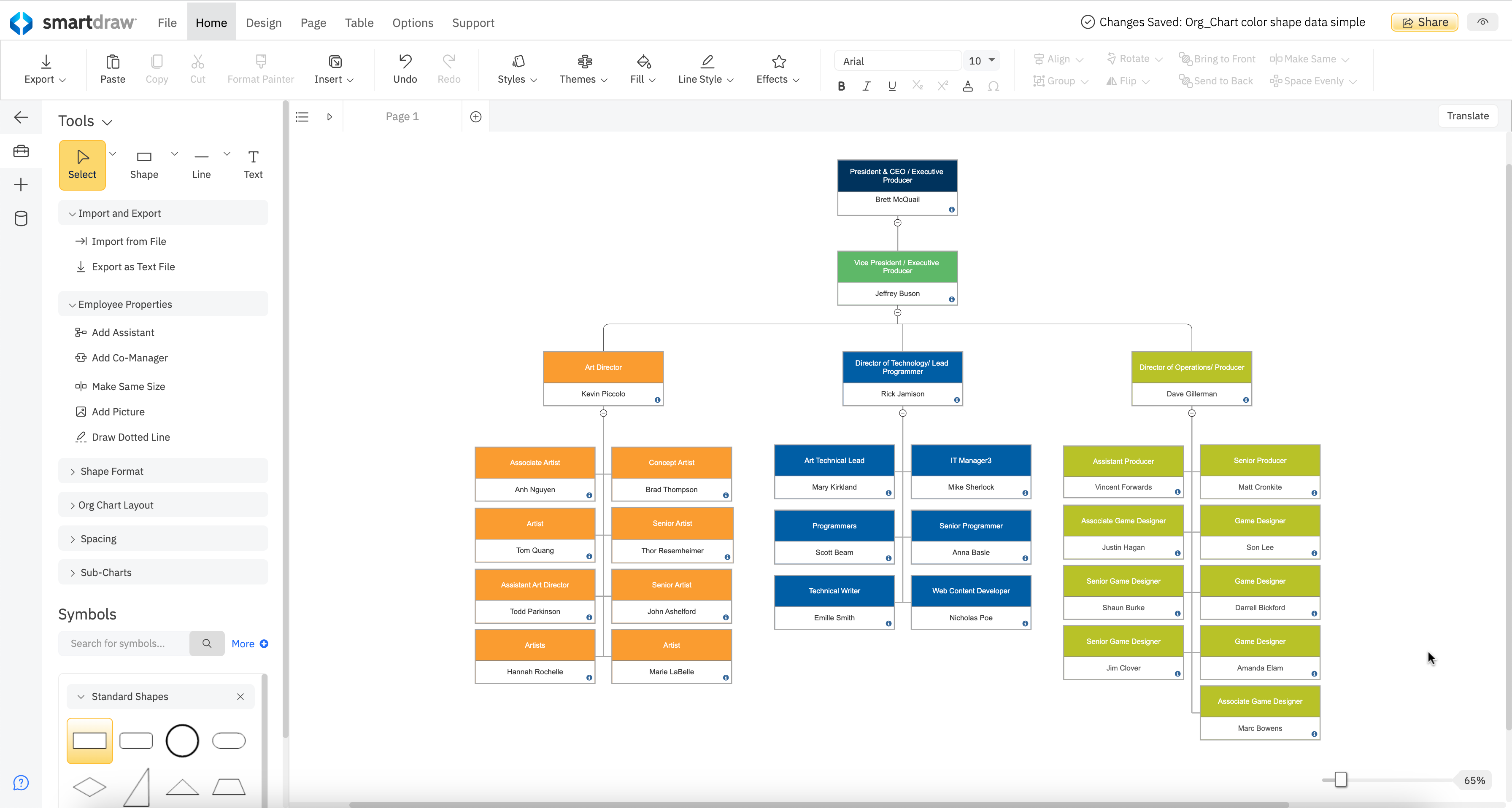Click the Translate button

[1467, 116]
